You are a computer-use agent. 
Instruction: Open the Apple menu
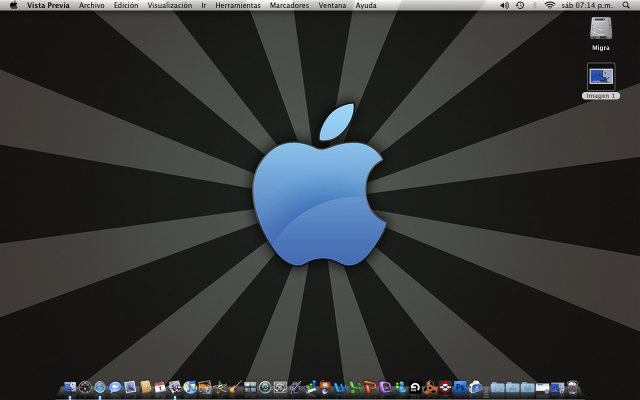pyautogui.click(x=13, y=5)
